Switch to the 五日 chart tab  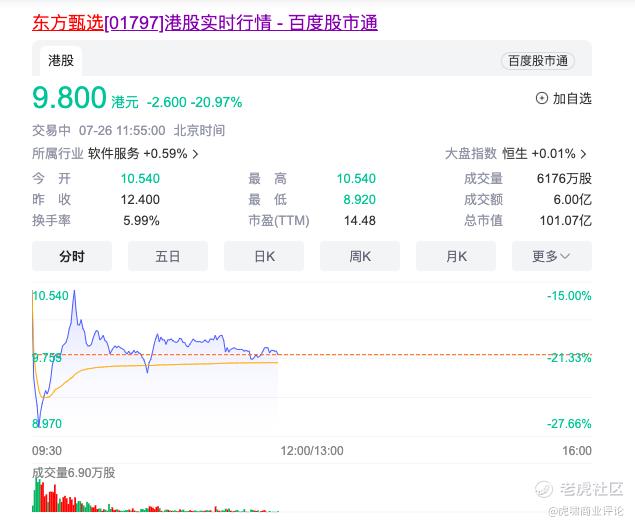click(x=168, y=256)
